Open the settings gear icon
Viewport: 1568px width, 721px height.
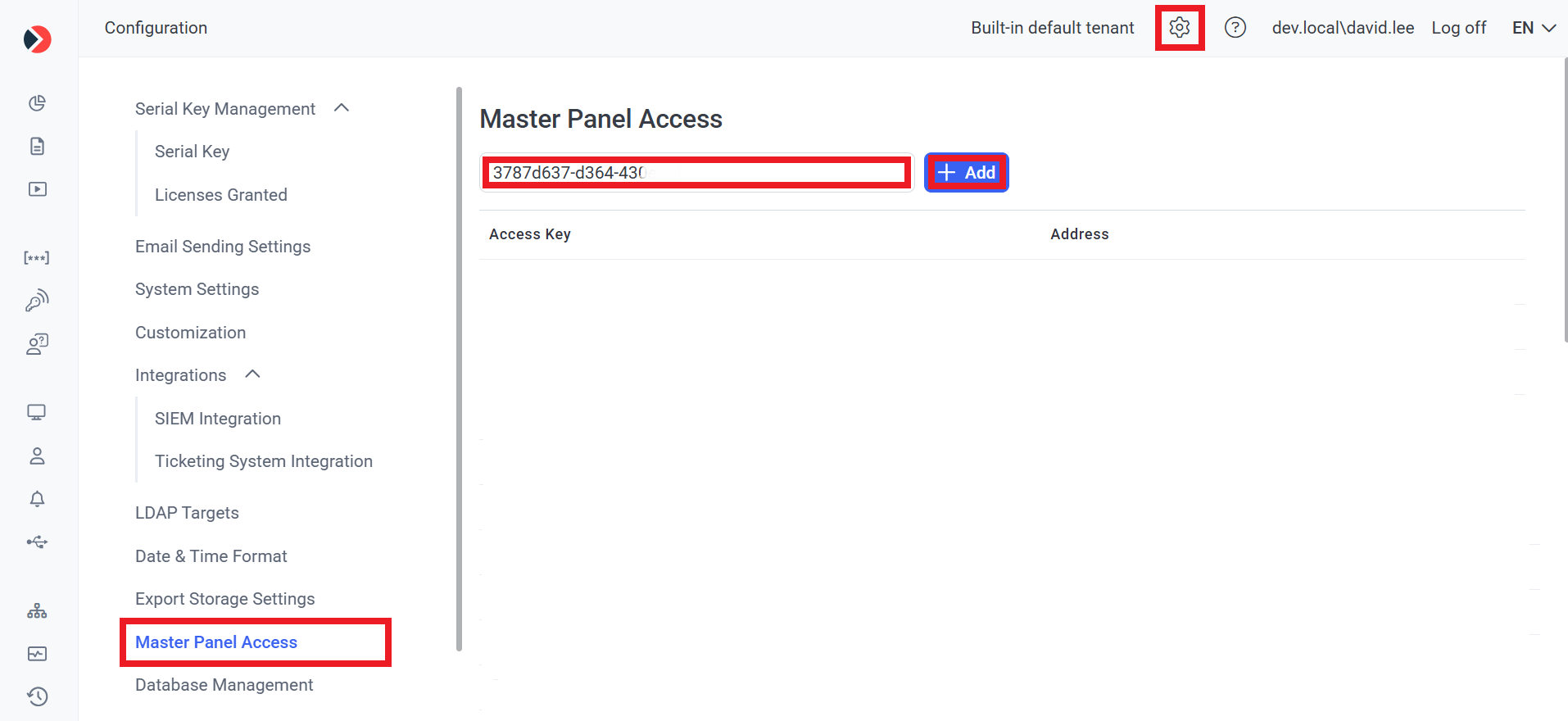click(x=1179, y=28)
